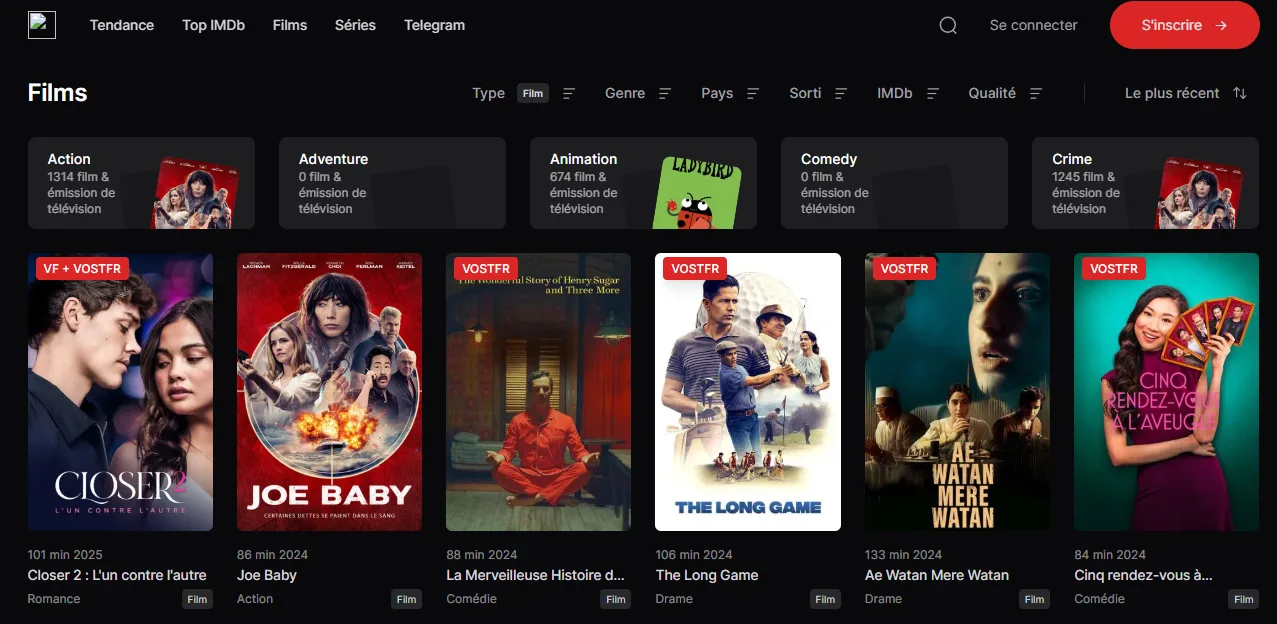Image resolution: width=1277 pixels, height=624 pixels.
Task: Switch to the Séries section
Action: 355,25
